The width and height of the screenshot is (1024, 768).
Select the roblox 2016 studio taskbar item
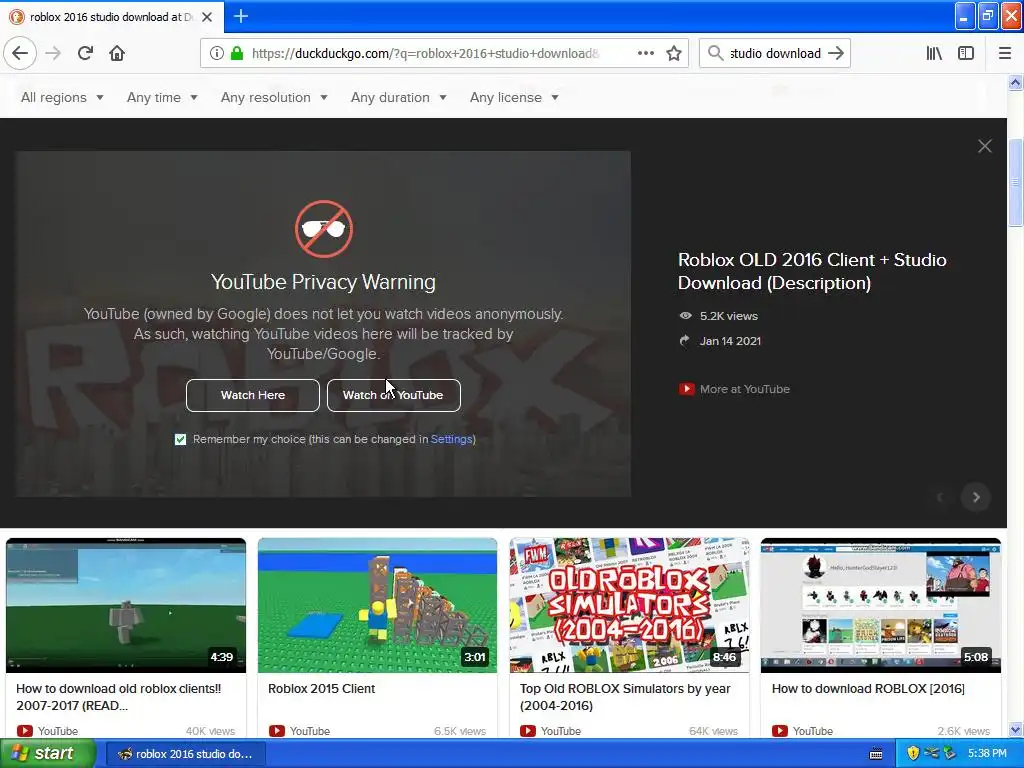coord(185,754)
